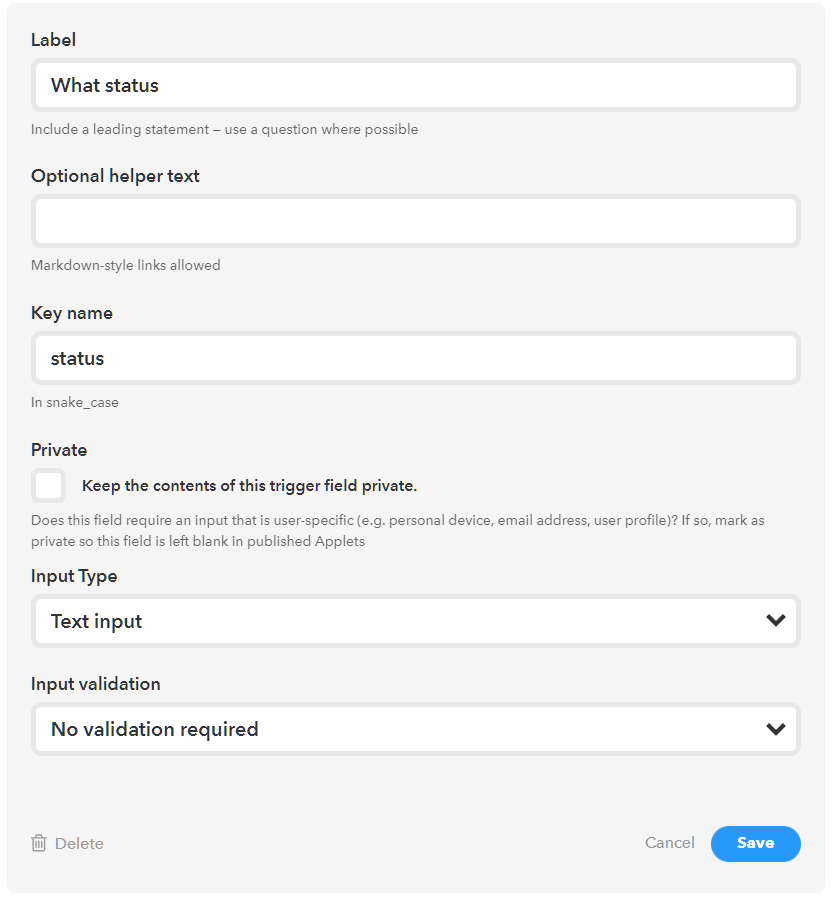Open the 'Text input' Input Type dropdown
This screenshot has width=834, height=897.
[415, 621]
